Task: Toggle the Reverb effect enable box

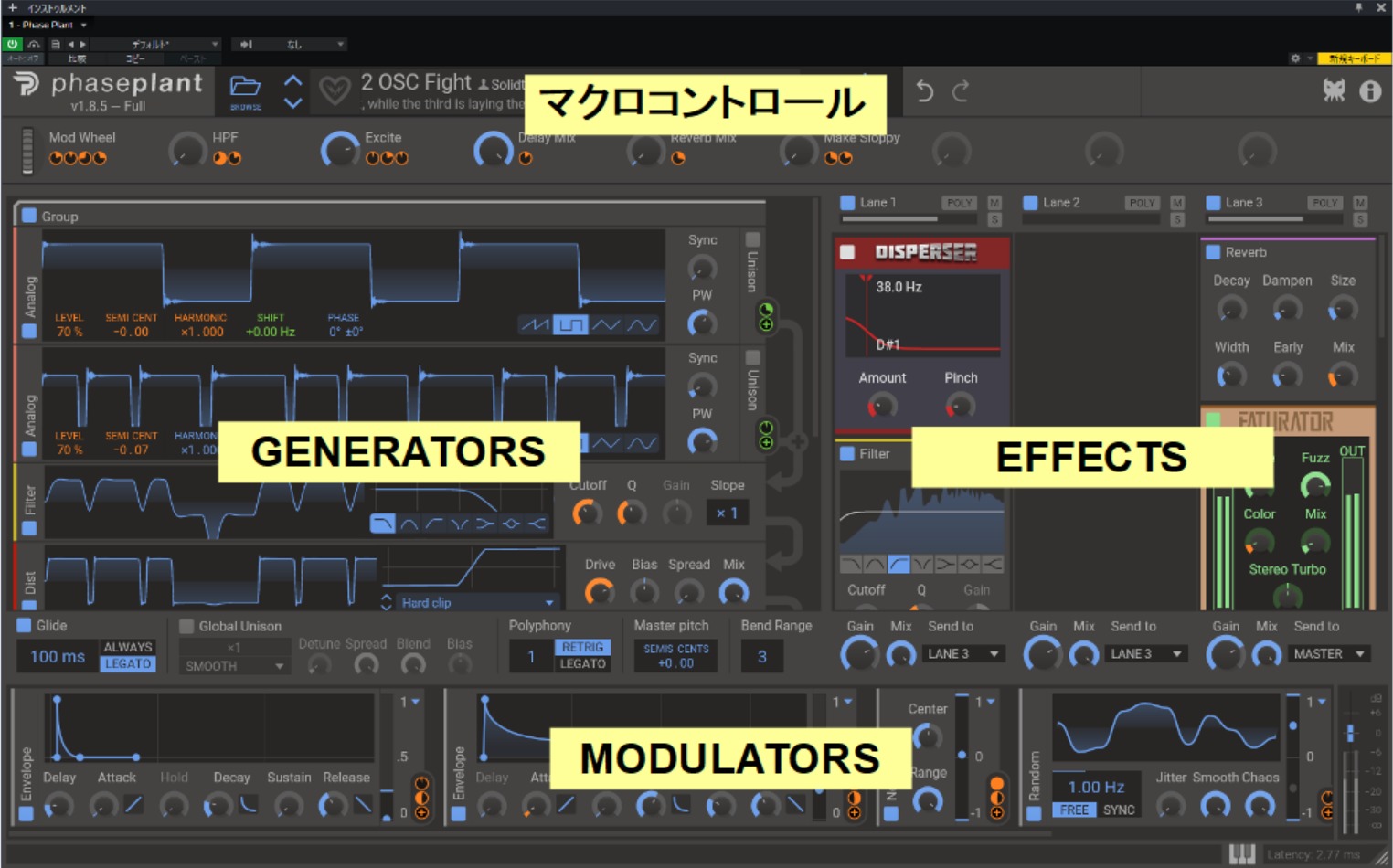Action: [x=1213, y=252]
